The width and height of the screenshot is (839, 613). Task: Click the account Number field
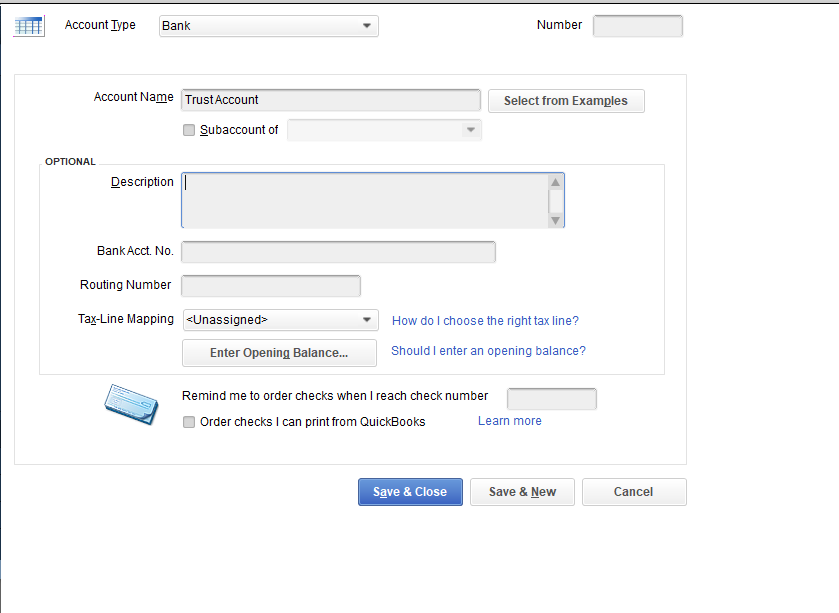click(637, 26)
